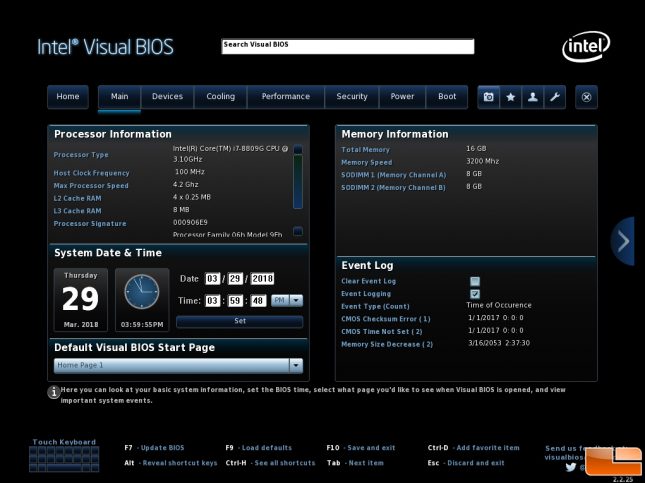This screenshot has width=645, height=483.
Task: Go to the Home tab
Action: click(68, 97)
